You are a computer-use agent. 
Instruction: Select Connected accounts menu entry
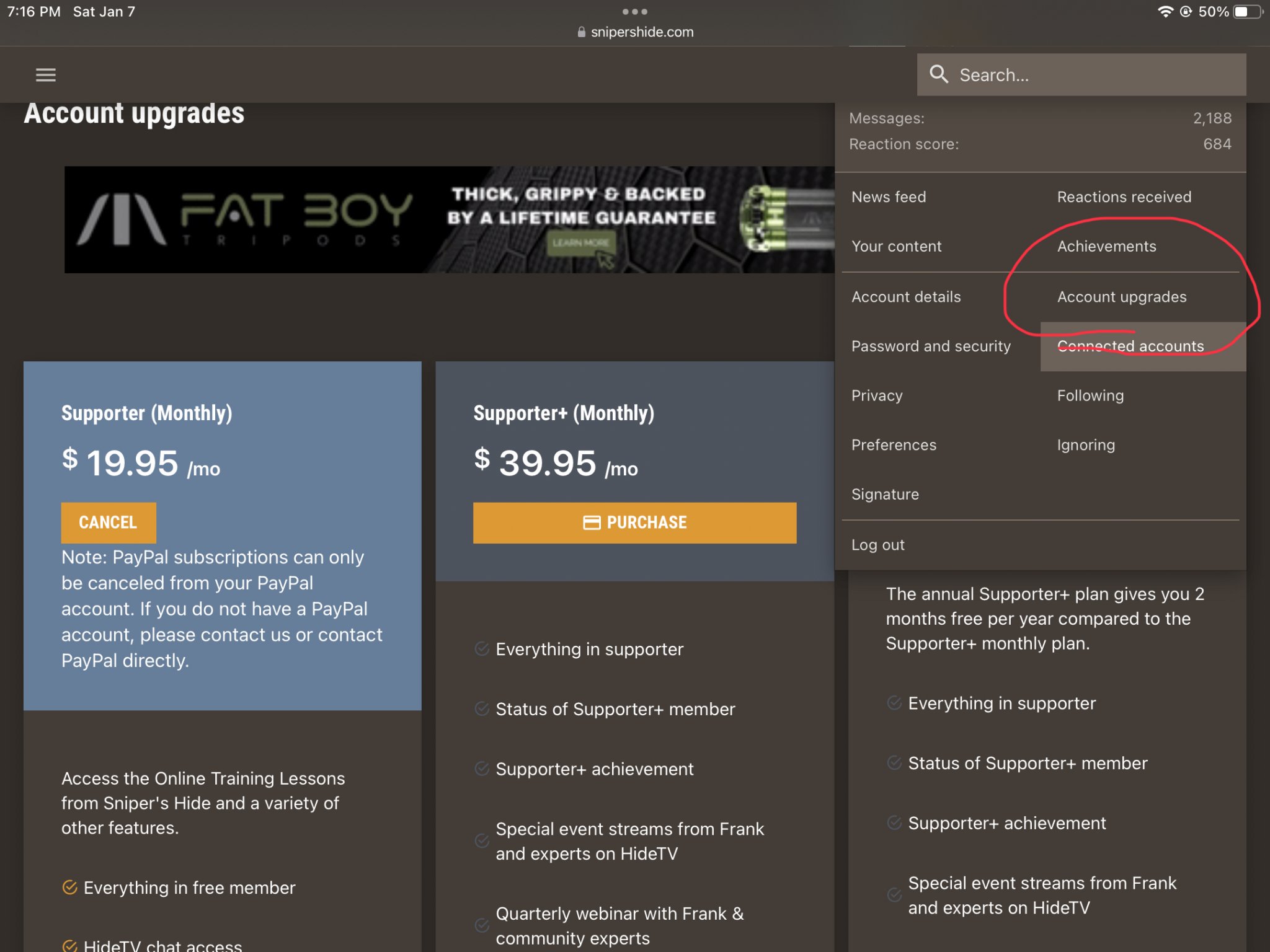(1130, 346)
